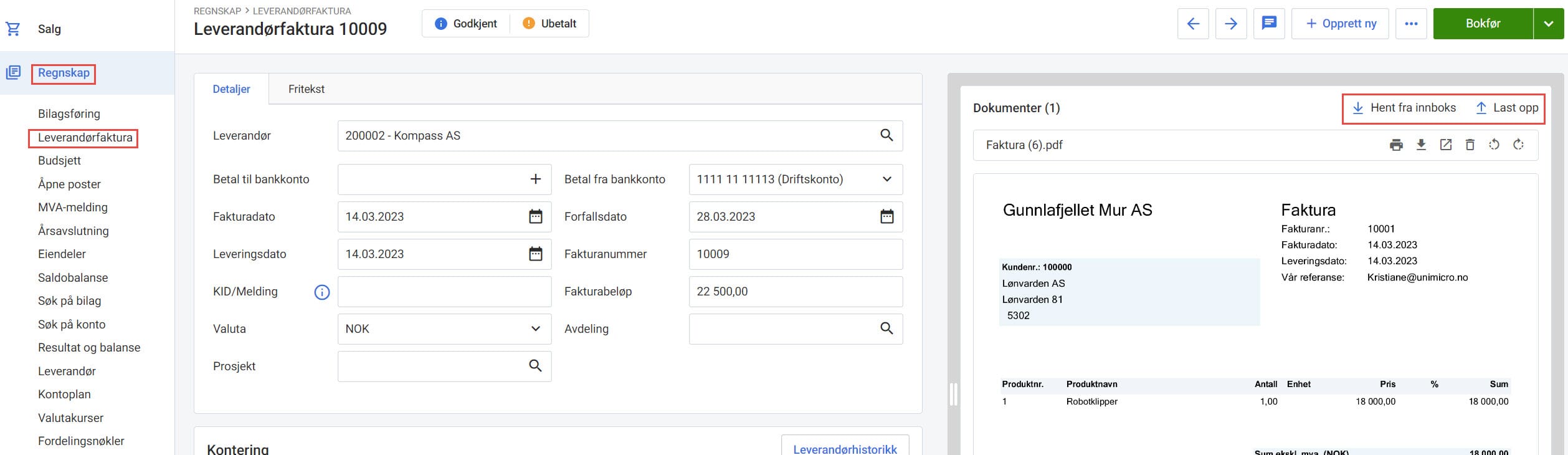1568x455 pixels.
Task: Open Bilagsføring in the sidebar
Action: pyautogui.click(x=69, y=113)
